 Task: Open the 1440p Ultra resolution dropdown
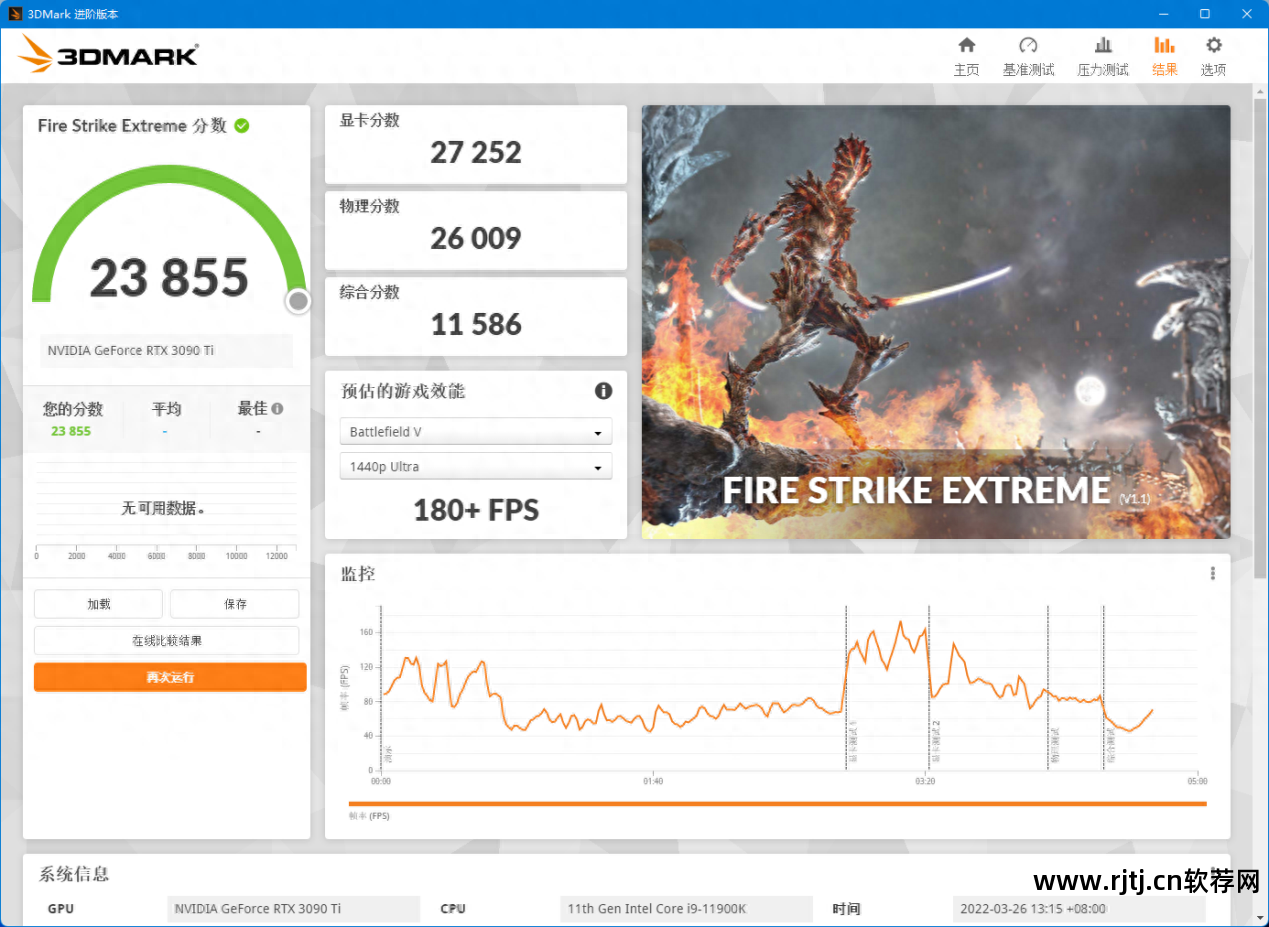pyautogui.click(x=476, y=467)
